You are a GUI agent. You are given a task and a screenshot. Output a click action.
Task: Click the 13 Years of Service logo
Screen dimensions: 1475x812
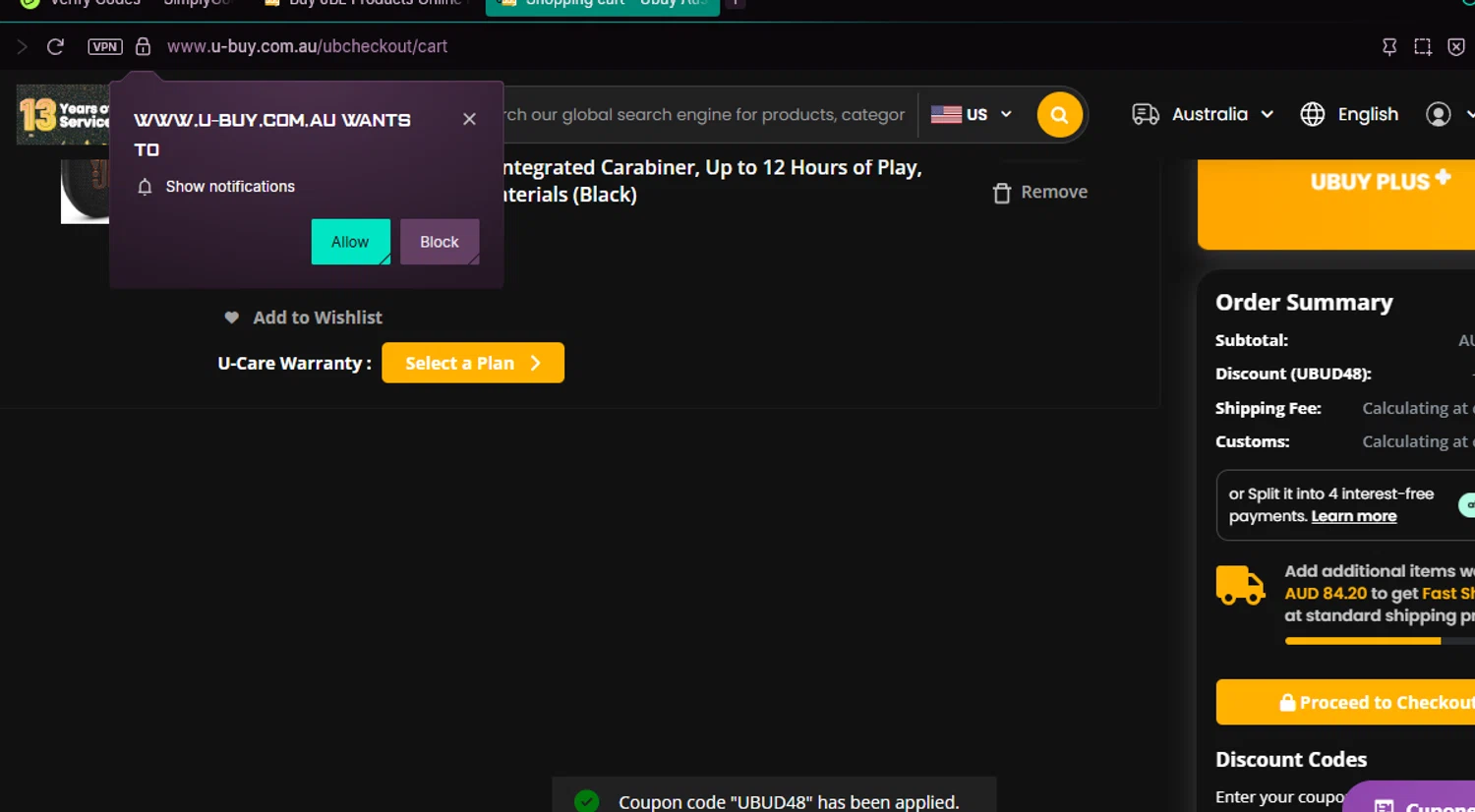[63, 115]
